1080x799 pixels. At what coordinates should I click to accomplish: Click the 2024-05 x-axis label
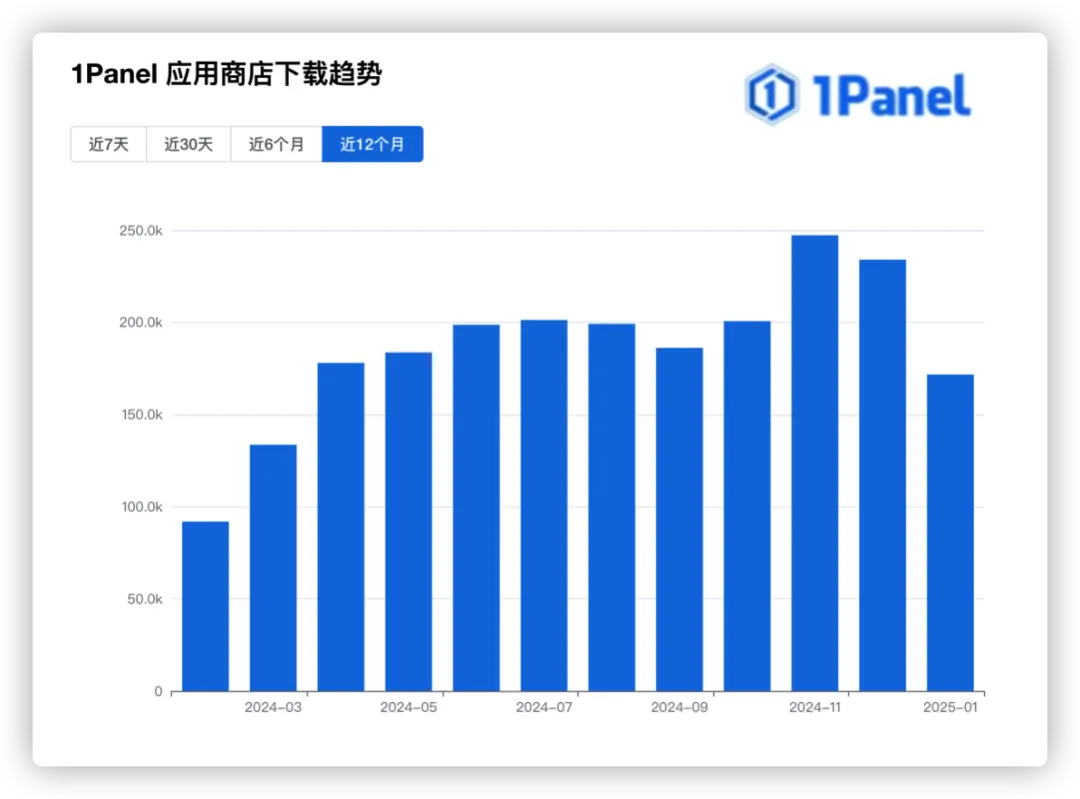408,707
